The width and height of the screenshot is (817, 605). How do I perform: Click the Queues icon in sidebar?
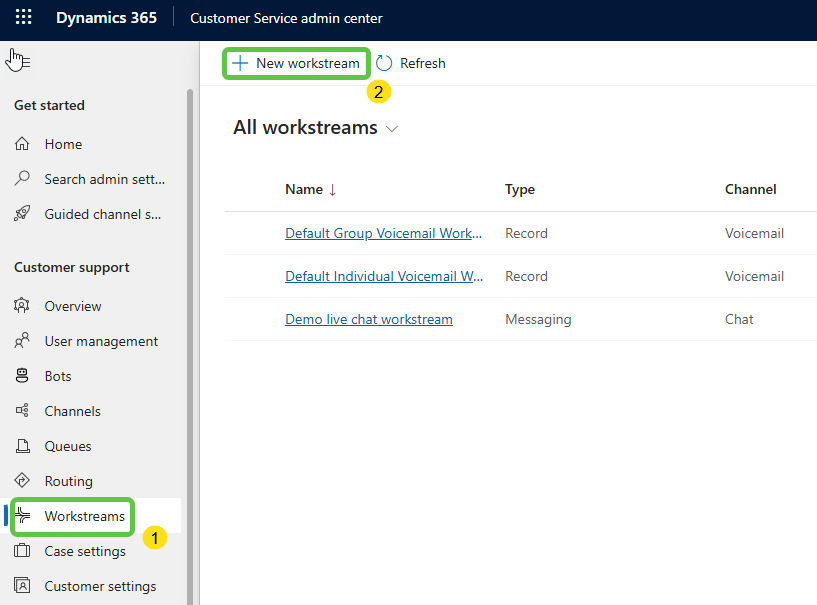tap(23, 446)
